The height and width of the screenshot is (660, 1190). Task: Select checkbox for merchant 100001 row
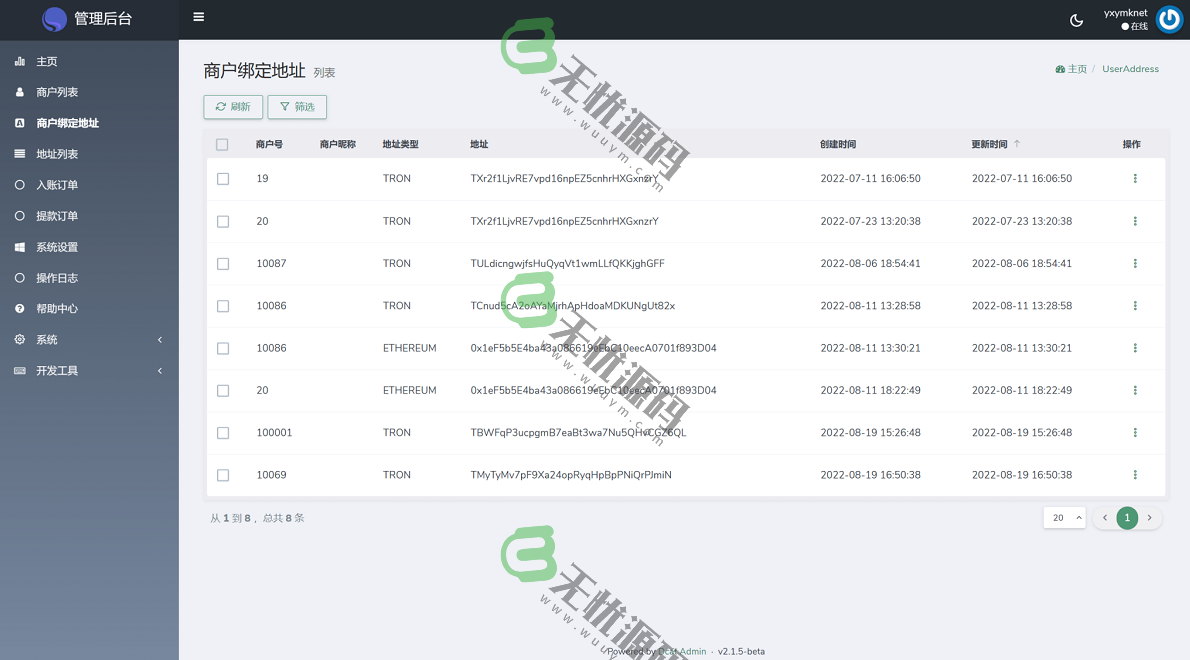[x=223, y=433]
